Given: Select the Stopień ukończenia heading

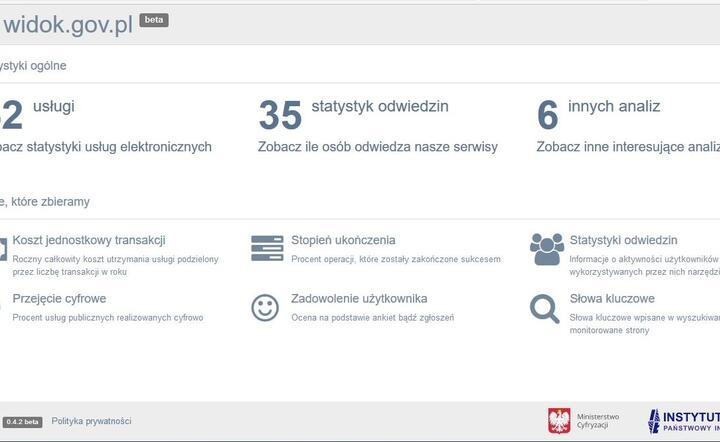Looking at the screenshot, I should [x=343, y=240].
